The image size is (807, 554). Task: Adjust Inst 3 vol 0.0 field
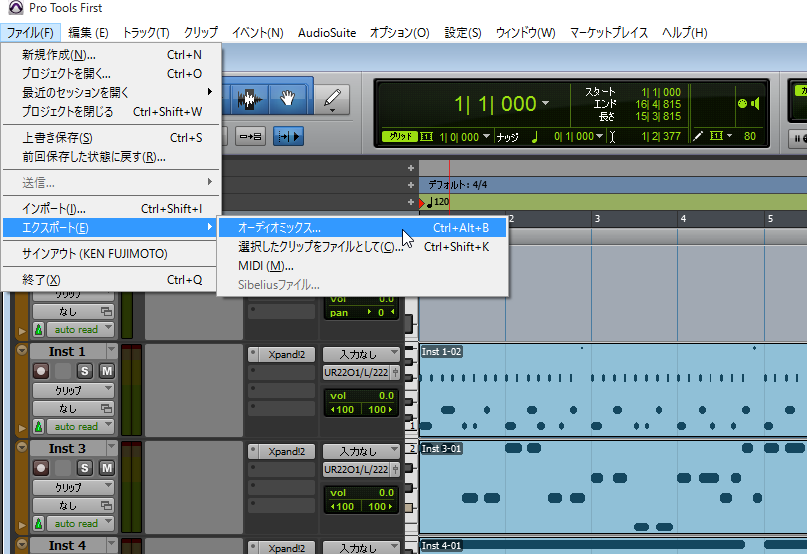point(362,492)
